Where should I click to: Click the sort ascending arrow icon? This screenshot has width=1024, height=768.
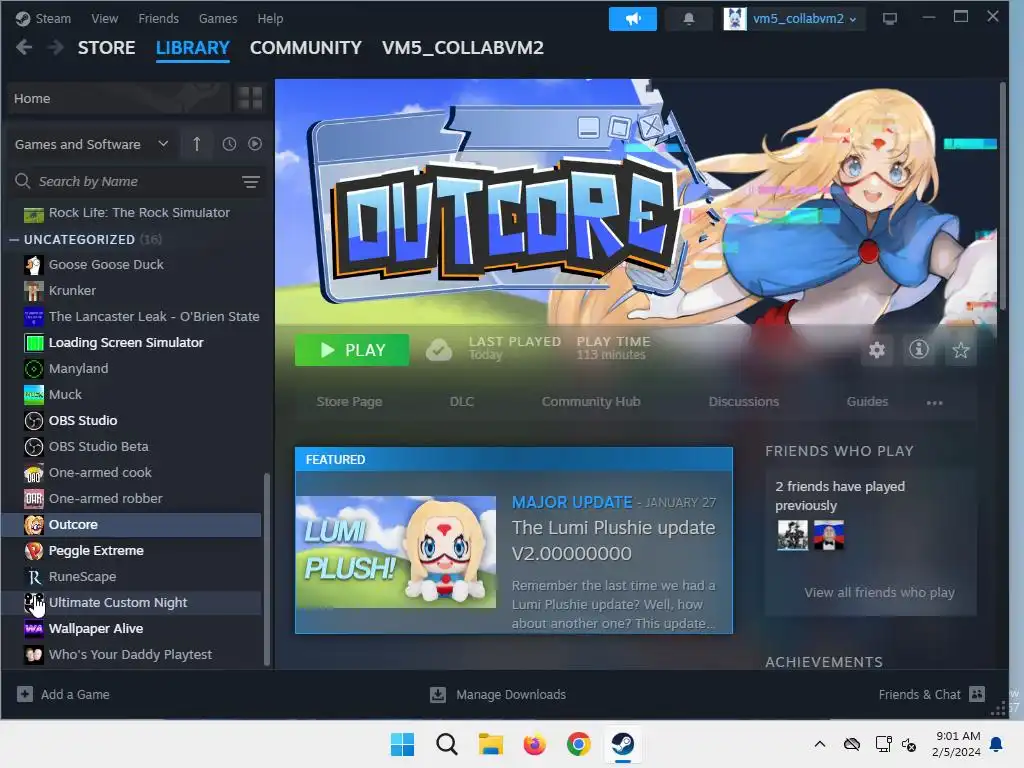click(x=197, y=144)
